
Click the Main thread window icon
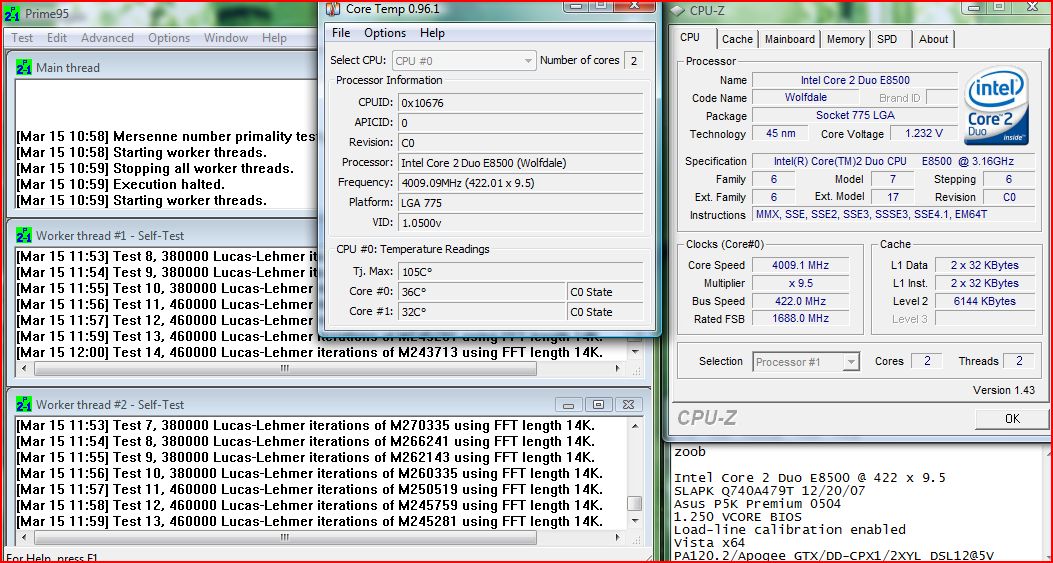pyautogui.click(x=24, y=67)
